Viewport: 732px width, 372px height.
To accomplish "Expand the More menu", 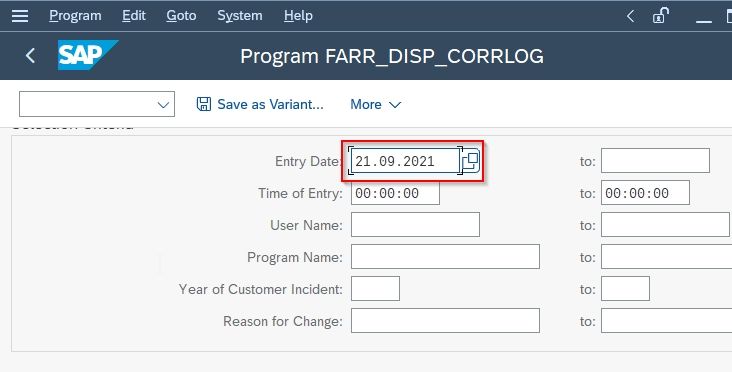I will 375,104.
